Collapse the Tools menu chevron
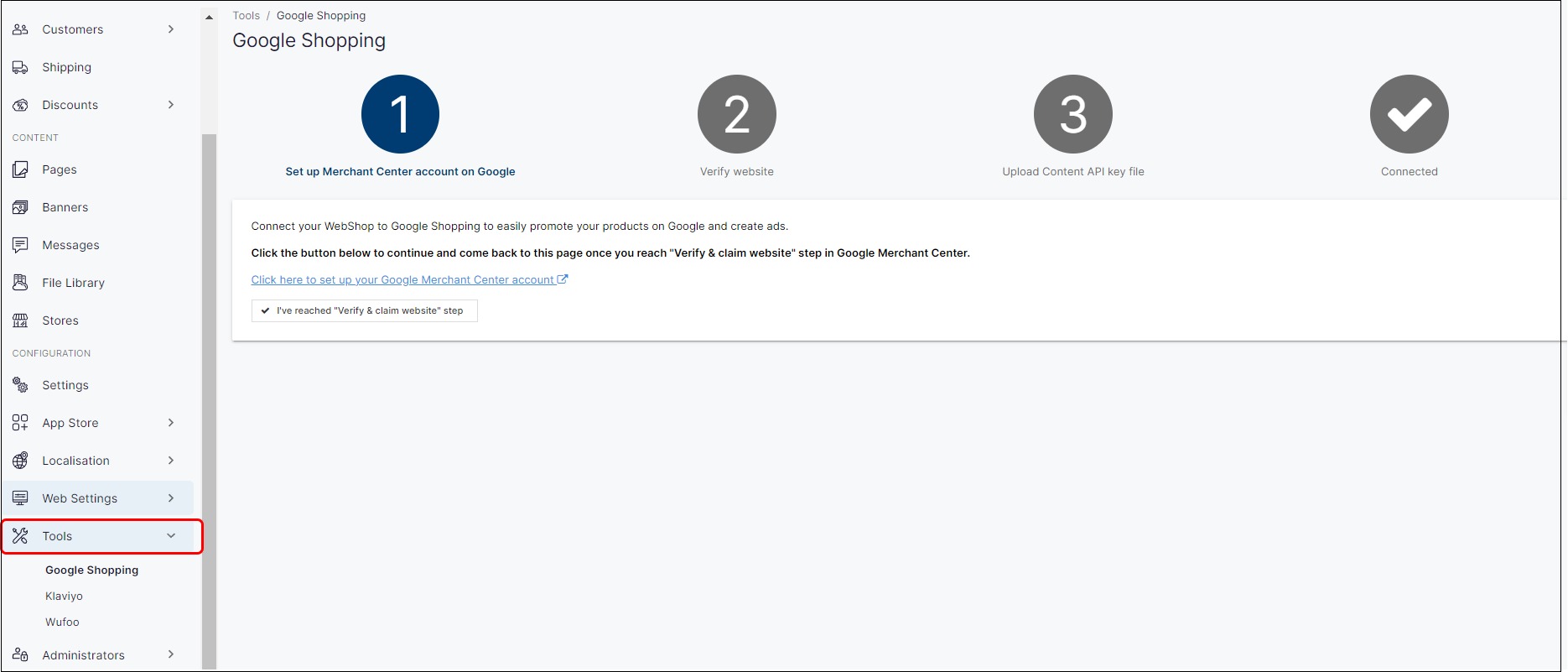 171,536
